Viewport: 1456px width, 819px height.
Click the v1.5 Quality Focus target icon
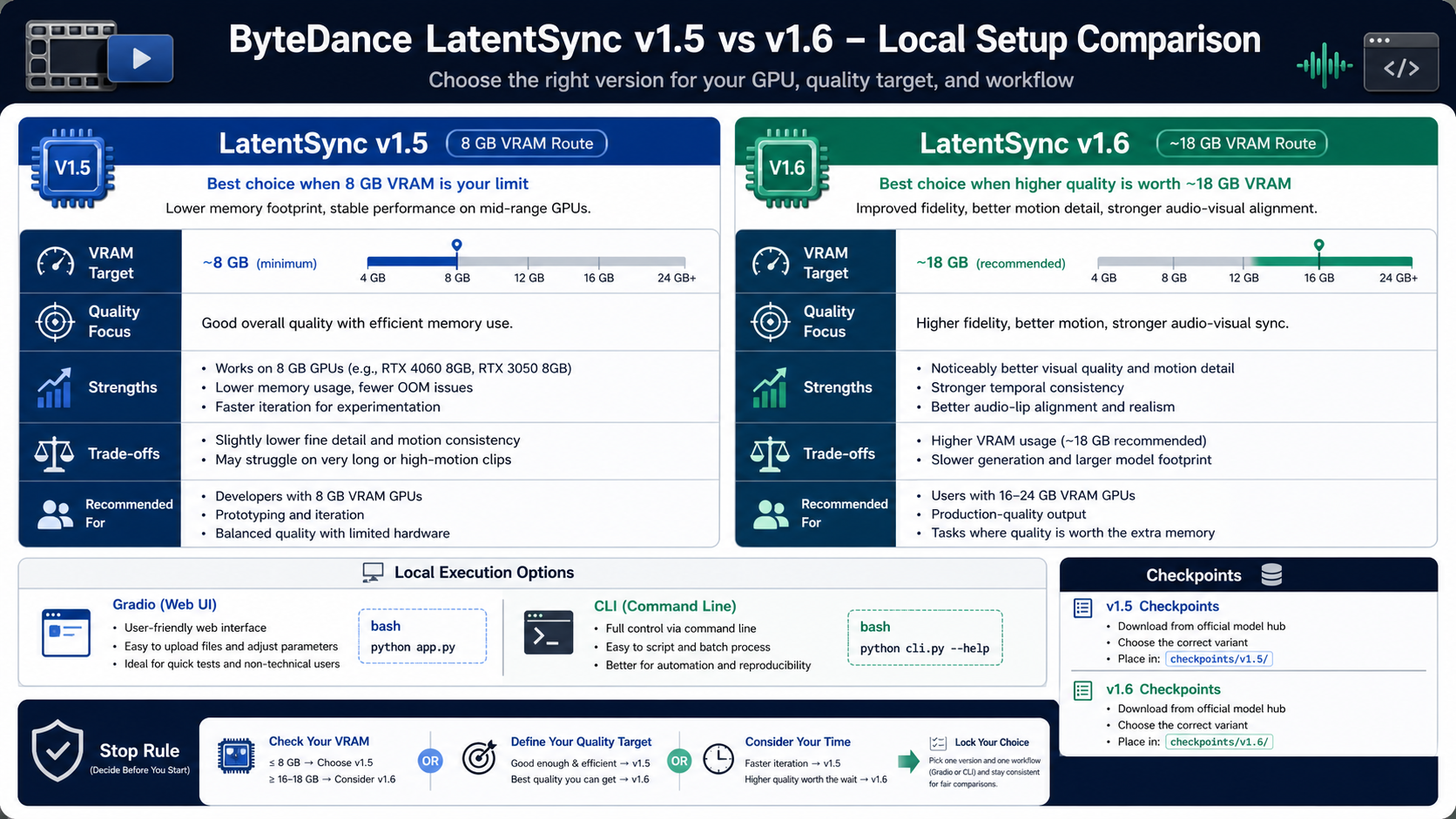56,321
